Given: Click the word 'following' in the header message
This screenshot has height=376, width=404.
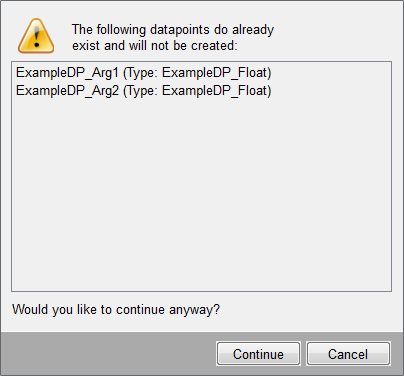Looking at the screenshot, I should [121, 30].
